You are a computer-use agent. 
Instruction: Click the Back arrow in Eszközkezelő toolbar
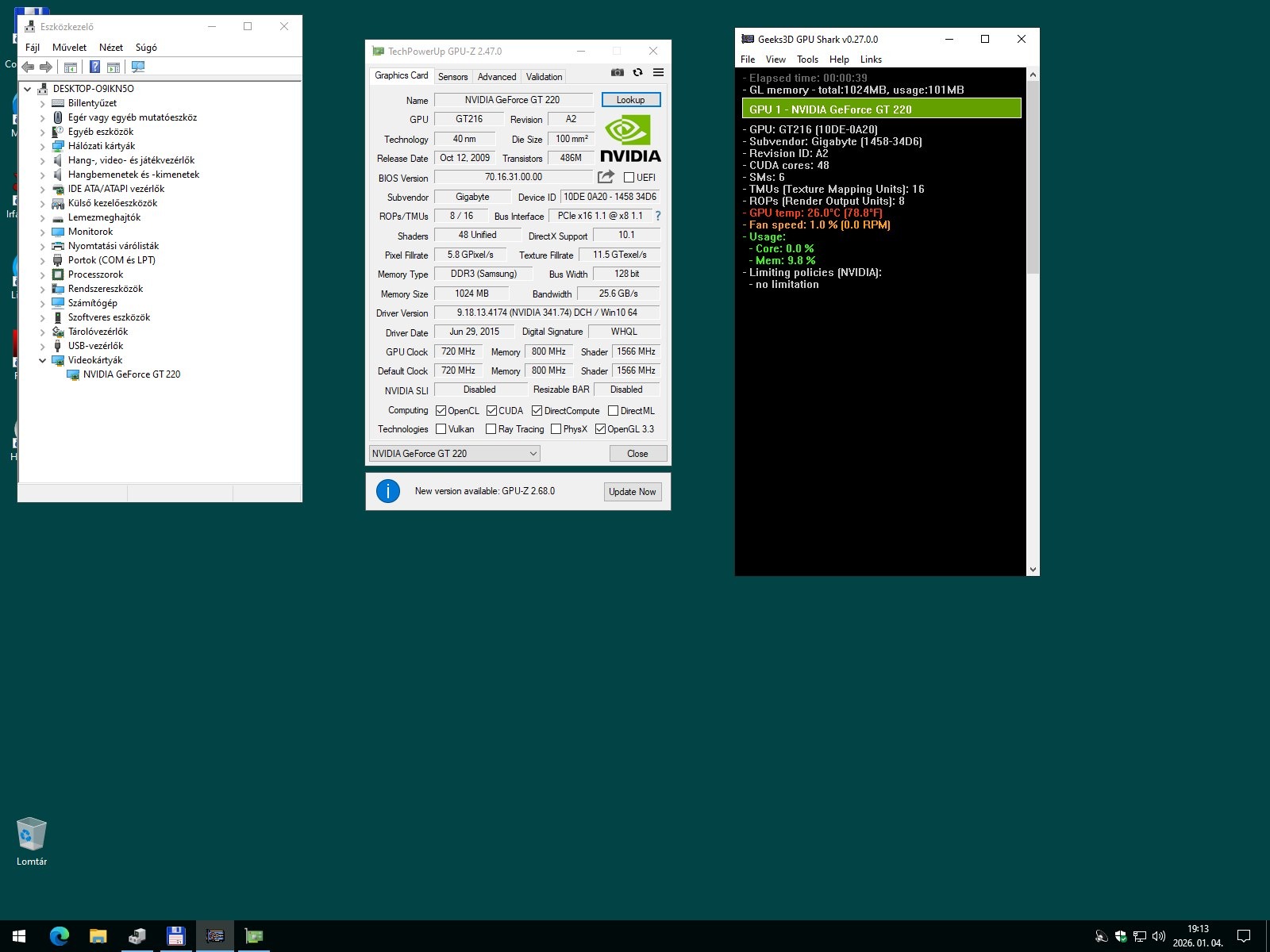pyautogui.click(x=28, y=67)
